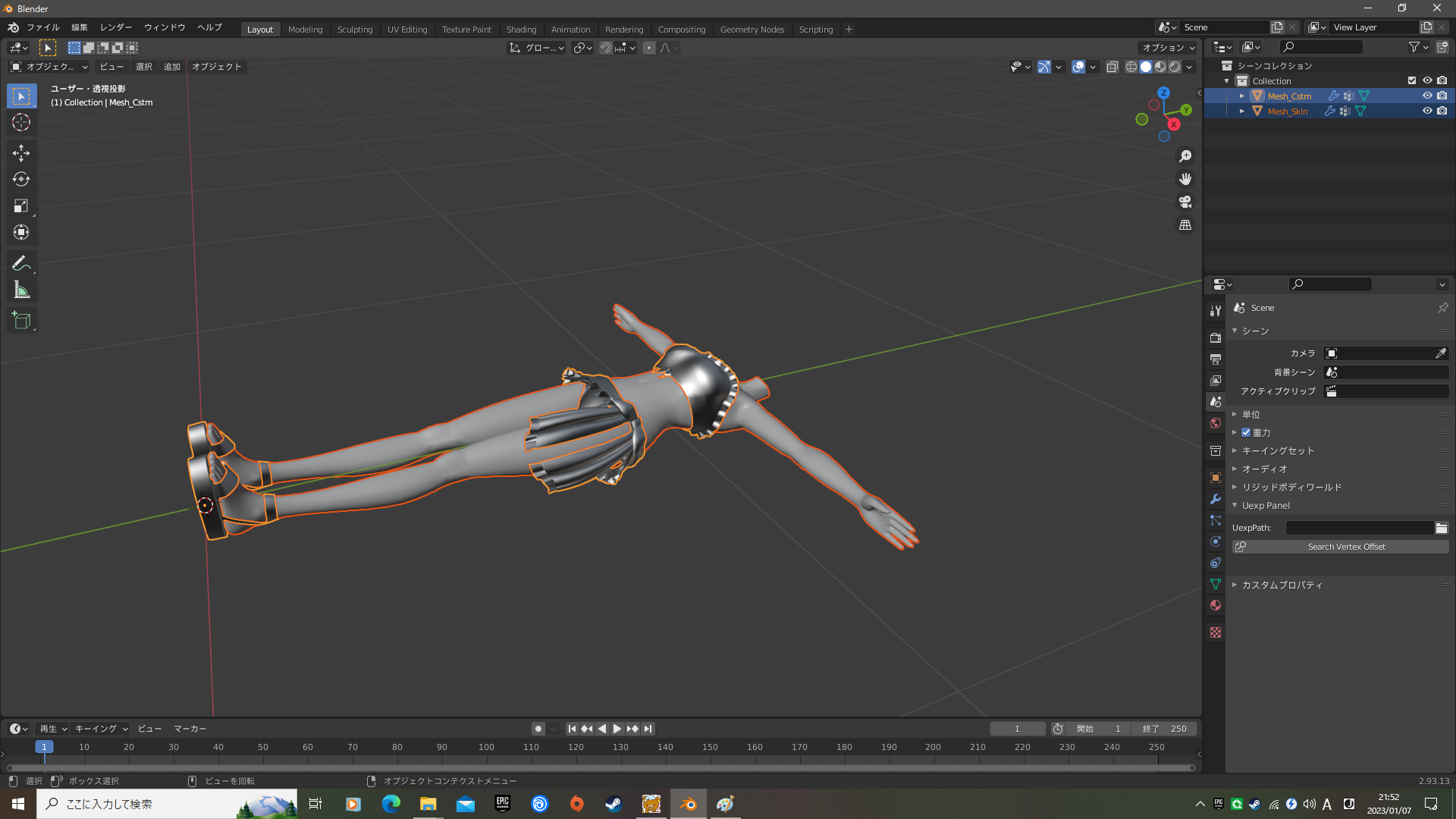Select the Move tool in toolbar

tap(21, 153)
